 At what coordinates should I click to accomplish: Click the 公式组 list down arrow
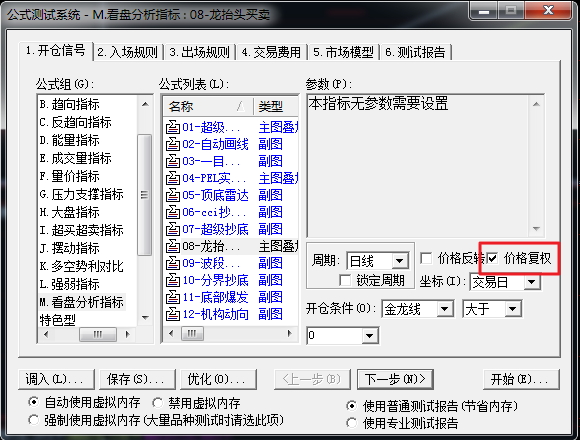(x=145, y=318)
